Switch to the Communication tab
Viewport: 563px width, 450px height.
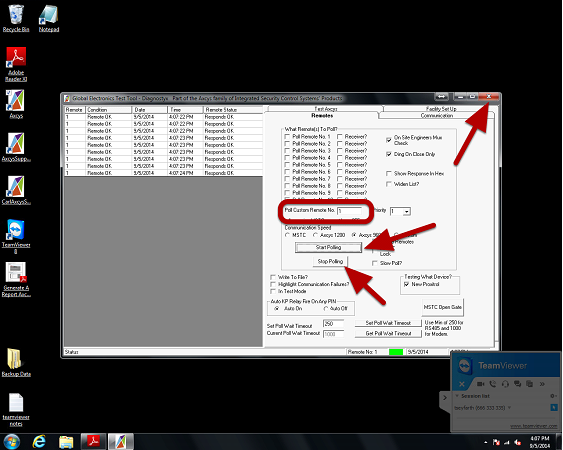click(437, 116)
